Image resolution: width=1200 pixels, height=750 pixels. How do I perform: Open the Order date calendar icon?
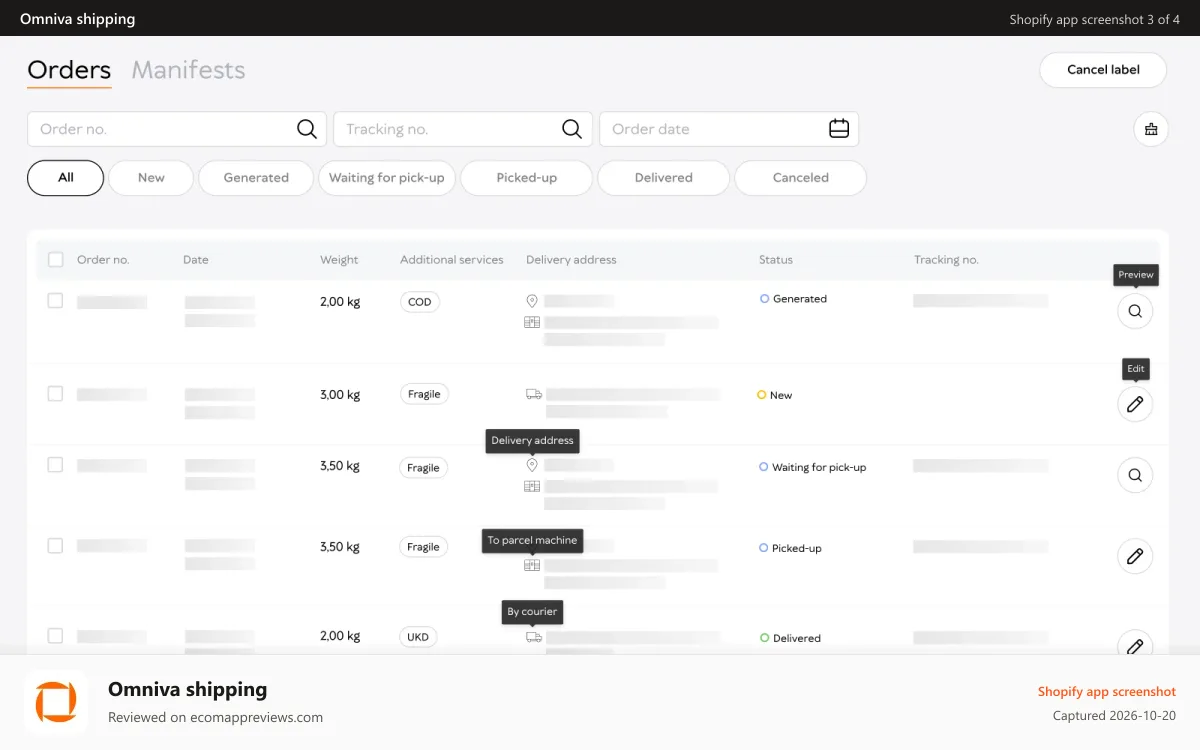coord(839,129)
